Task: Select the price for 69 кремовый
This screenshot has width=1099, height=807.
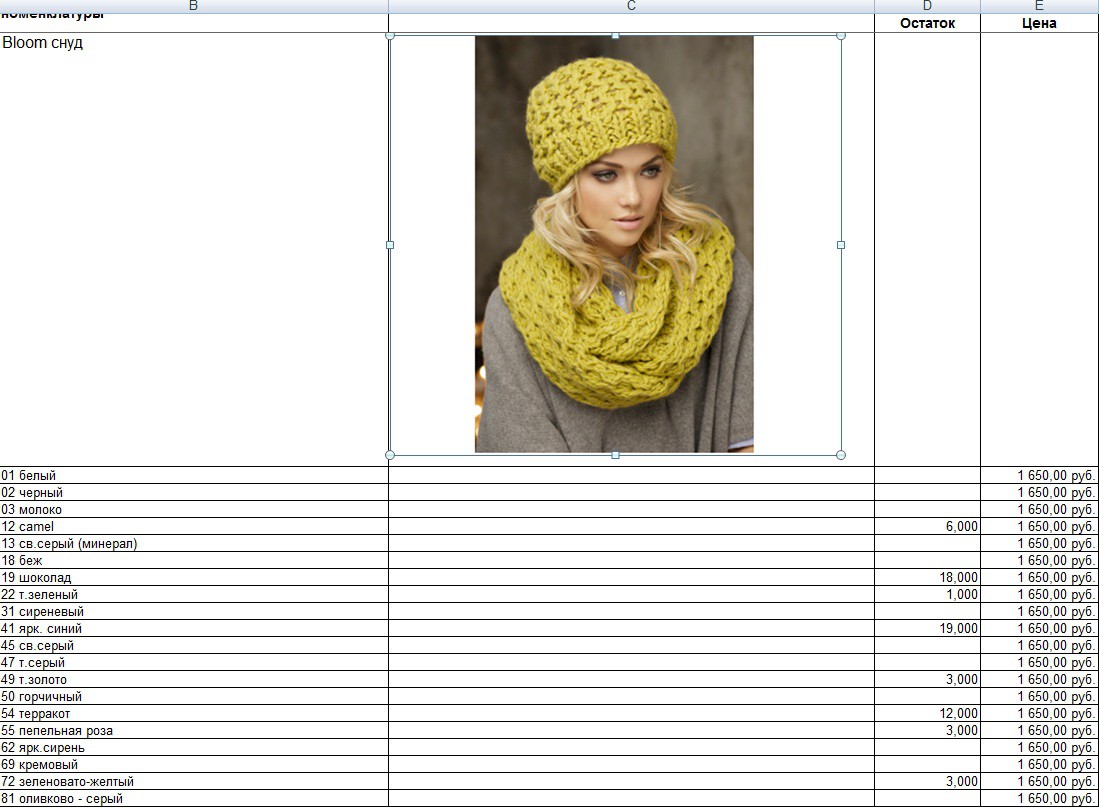Action: tap(1039, 764)
